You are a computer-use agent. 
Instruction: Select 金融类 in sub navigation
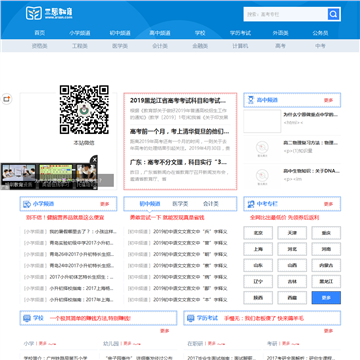(x=200, y=46)
